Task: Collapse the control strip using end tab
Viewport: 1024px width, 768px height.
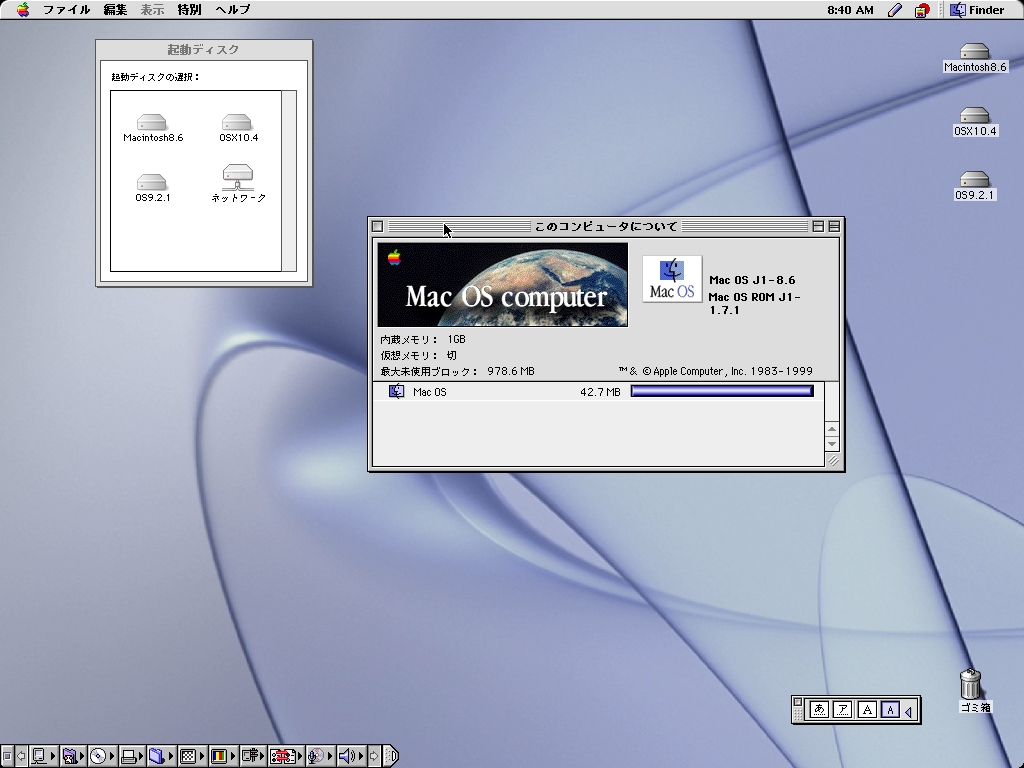Action: (391, 756)
